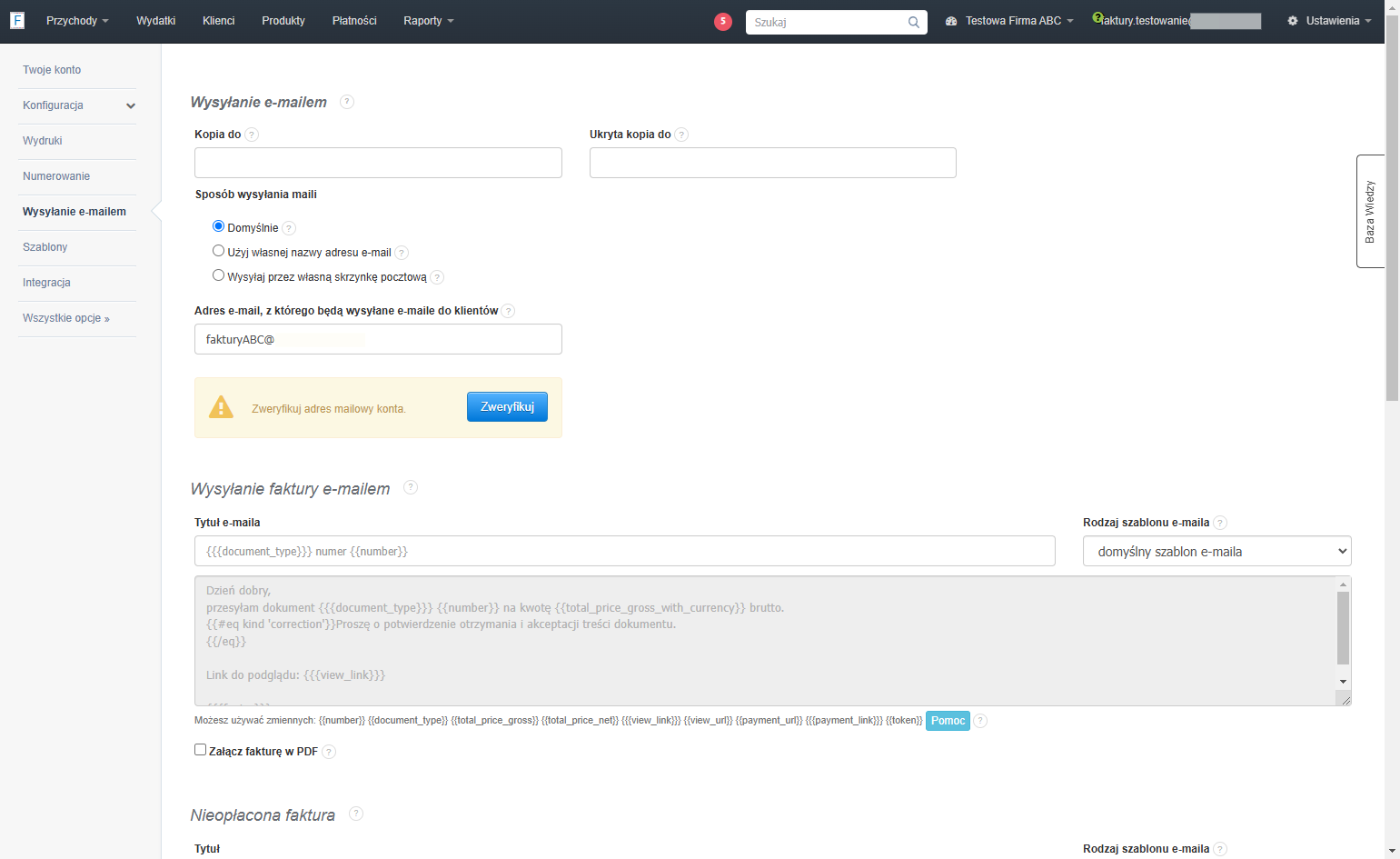Open the Raporty dropdown menu
The width and height of the screenshot is (1400, 859).
click(429, 21)
